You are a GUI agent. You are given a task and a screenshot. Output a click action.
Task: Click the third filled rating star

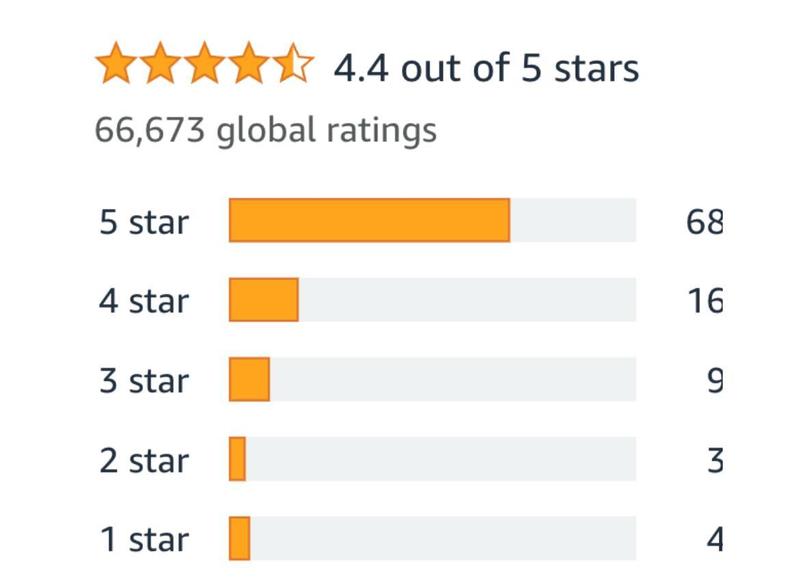pyautogui.click(x=204, y=63)
